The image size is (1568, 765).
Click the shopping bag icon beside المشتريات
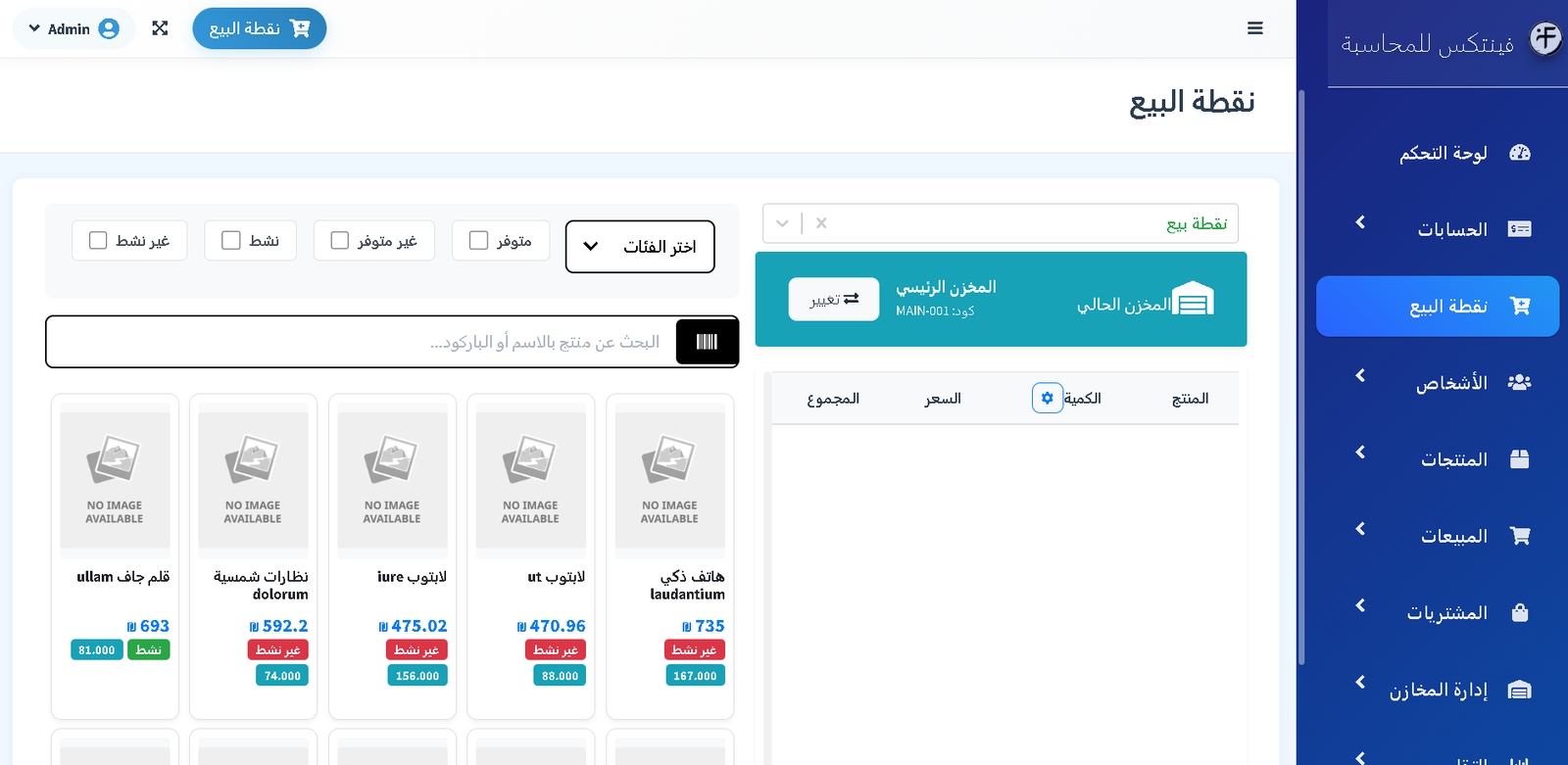click(1520, 613)
